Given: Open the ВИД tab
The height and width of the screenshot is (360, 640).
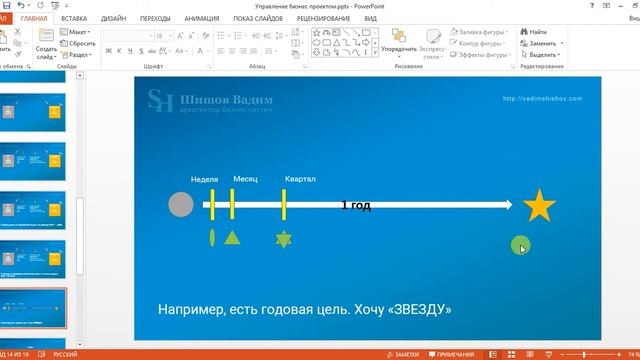Looking at the screenshot, I should point(371,18).
